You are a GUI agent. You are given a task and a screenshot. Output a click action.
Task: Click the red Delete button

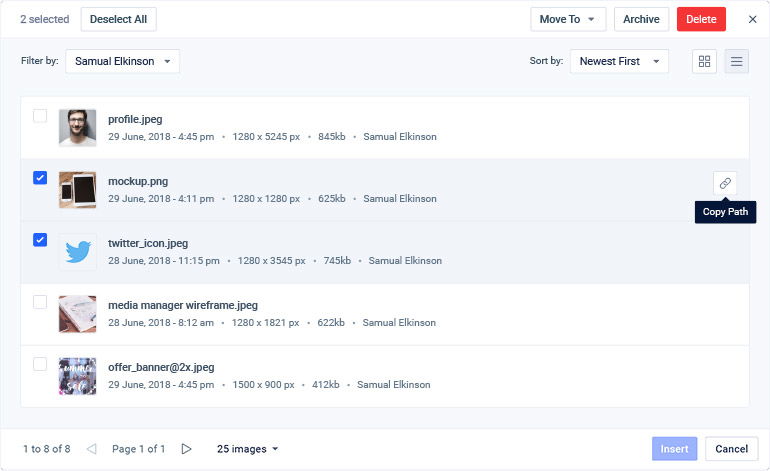tap(701, 19)
